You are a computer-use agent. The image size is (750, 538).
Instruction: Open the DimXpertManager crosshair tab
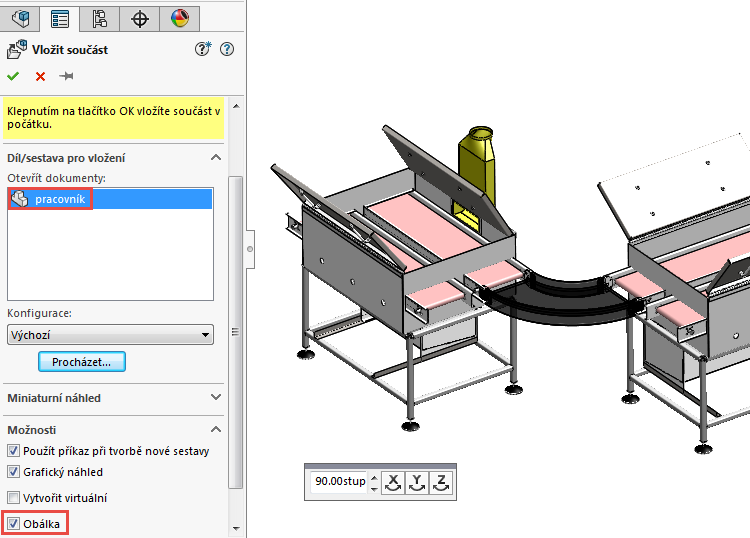(140, 19)
